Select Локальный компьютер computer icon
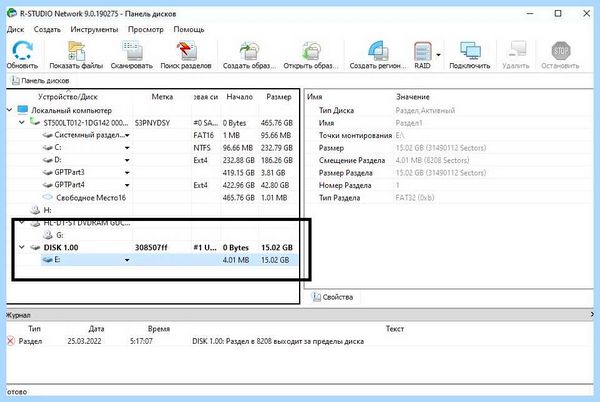Viewport: 600px width, 402px height. [23, 110]
